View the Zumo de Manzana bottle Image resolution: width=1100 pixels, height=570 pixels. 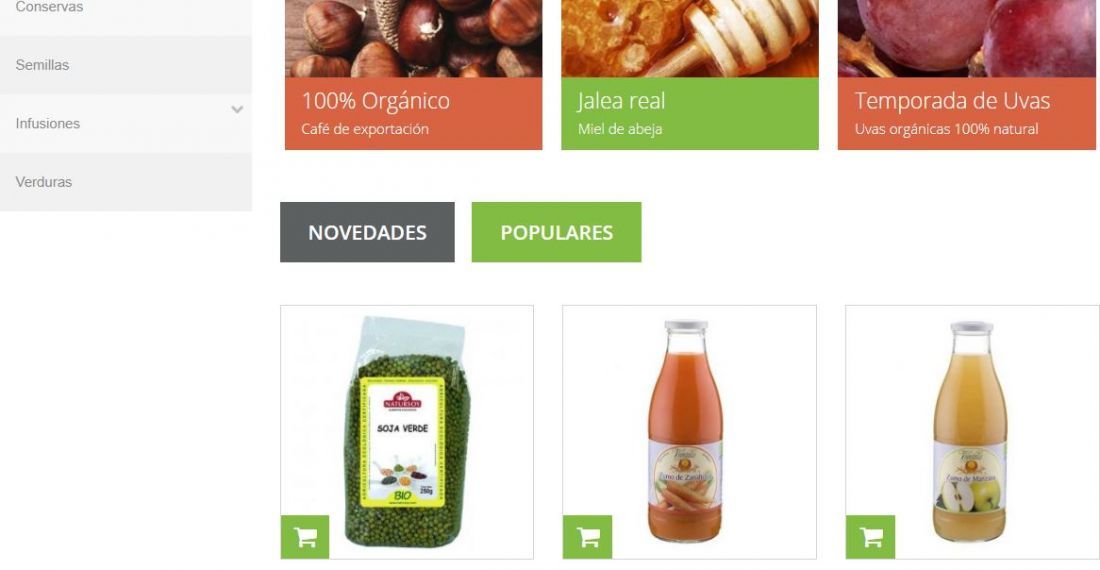tap(970, 431)
